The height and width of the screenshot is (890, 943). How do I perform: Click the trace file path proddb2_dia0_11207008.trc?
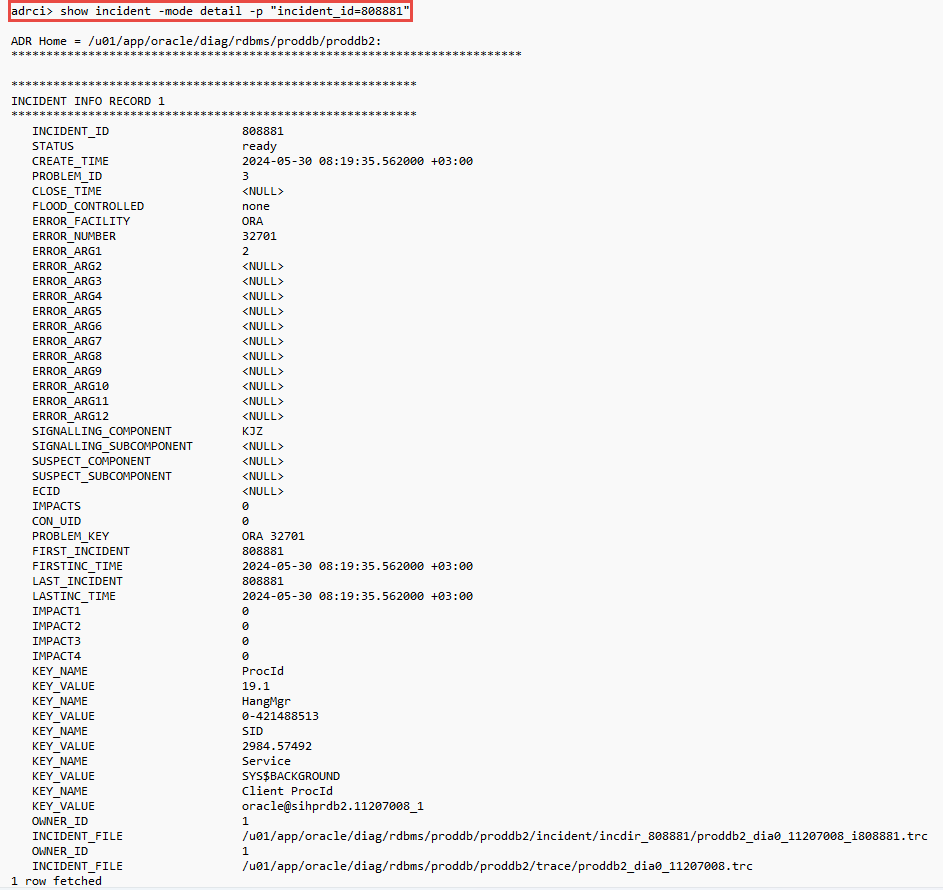(x=497, y=866)
